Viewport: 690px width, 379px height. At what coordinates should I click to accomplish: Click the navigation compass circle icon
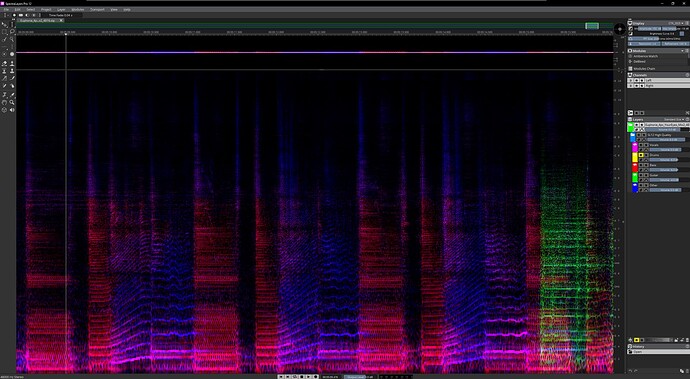tap(620, 29)
